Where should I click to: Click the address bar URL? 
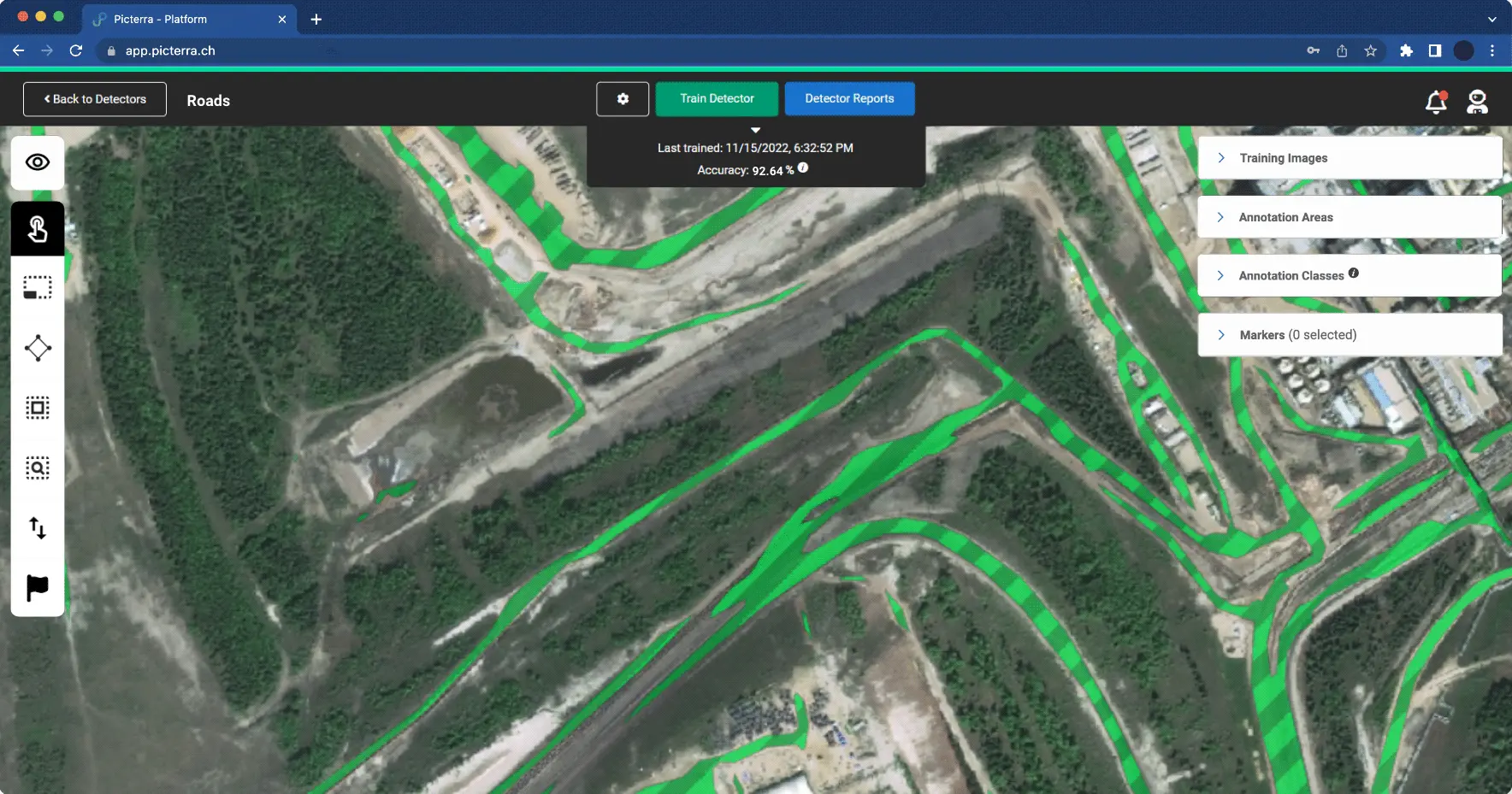170,50
